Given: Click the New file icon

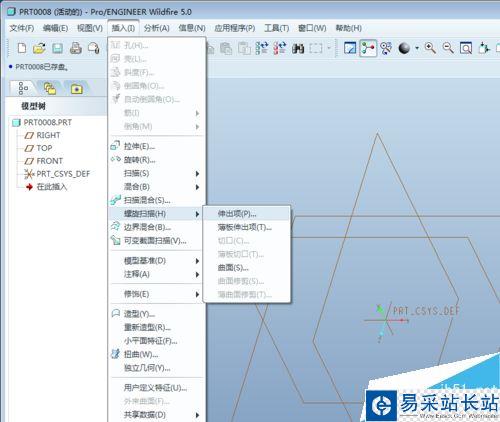Looking at the screenshot, I should (x=22, y=48).
